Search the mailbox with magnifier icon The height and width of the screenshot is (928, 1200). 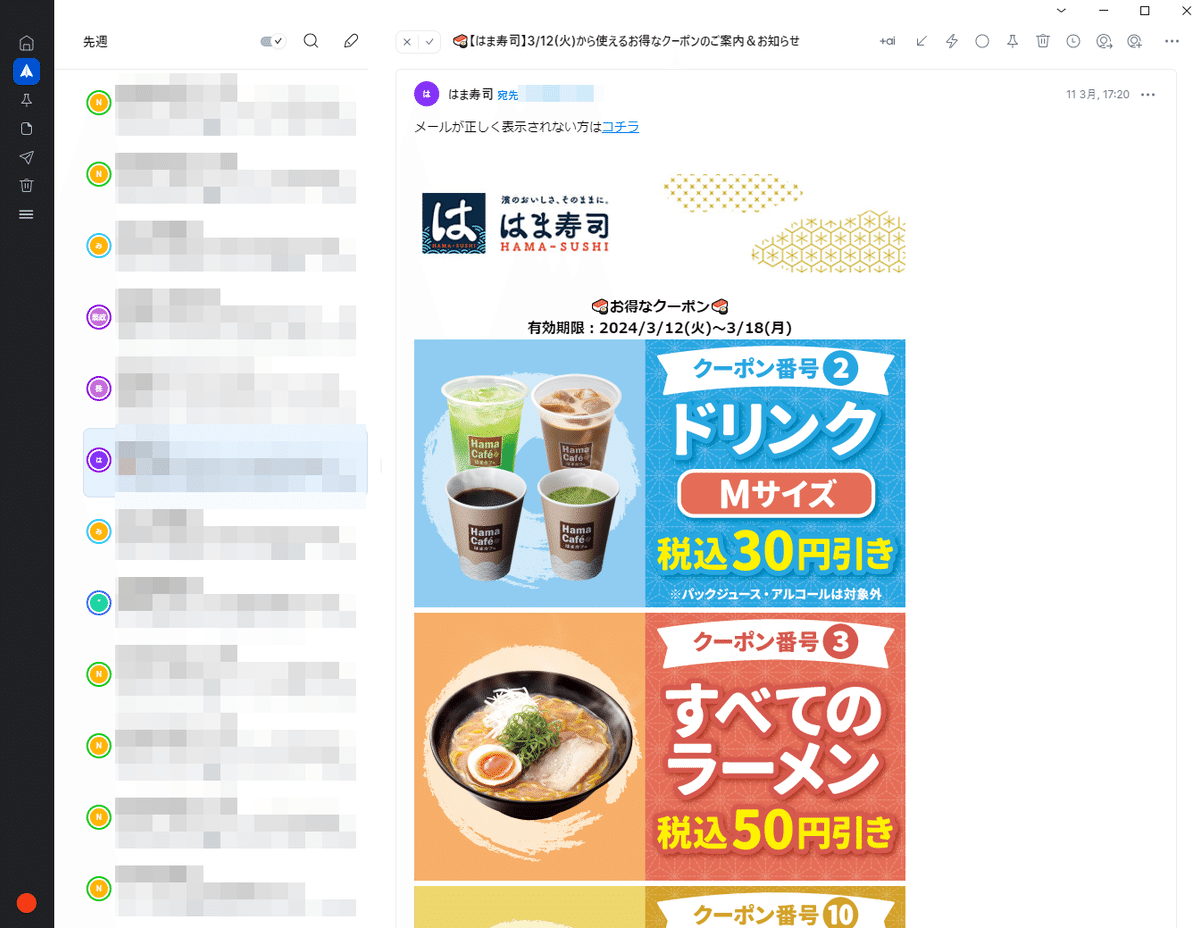(x=311, y=41)
